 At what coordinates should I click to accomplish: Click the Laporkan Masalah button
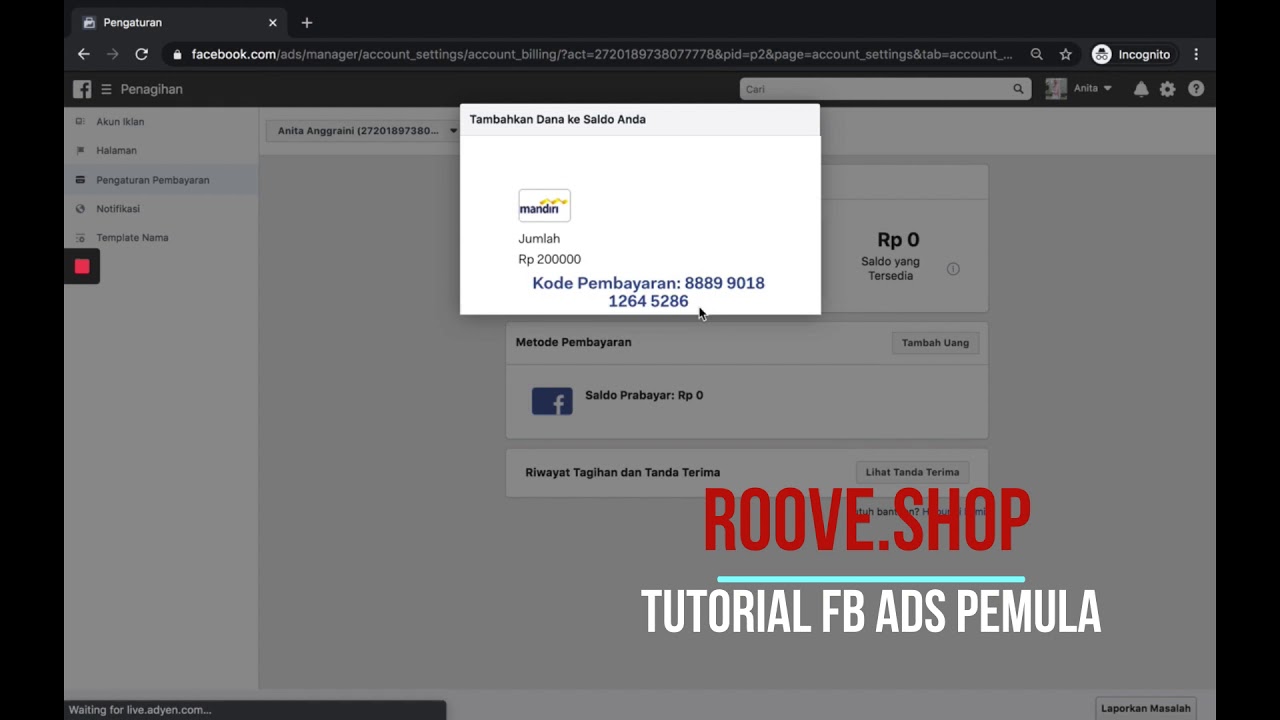pos(1145,708)
